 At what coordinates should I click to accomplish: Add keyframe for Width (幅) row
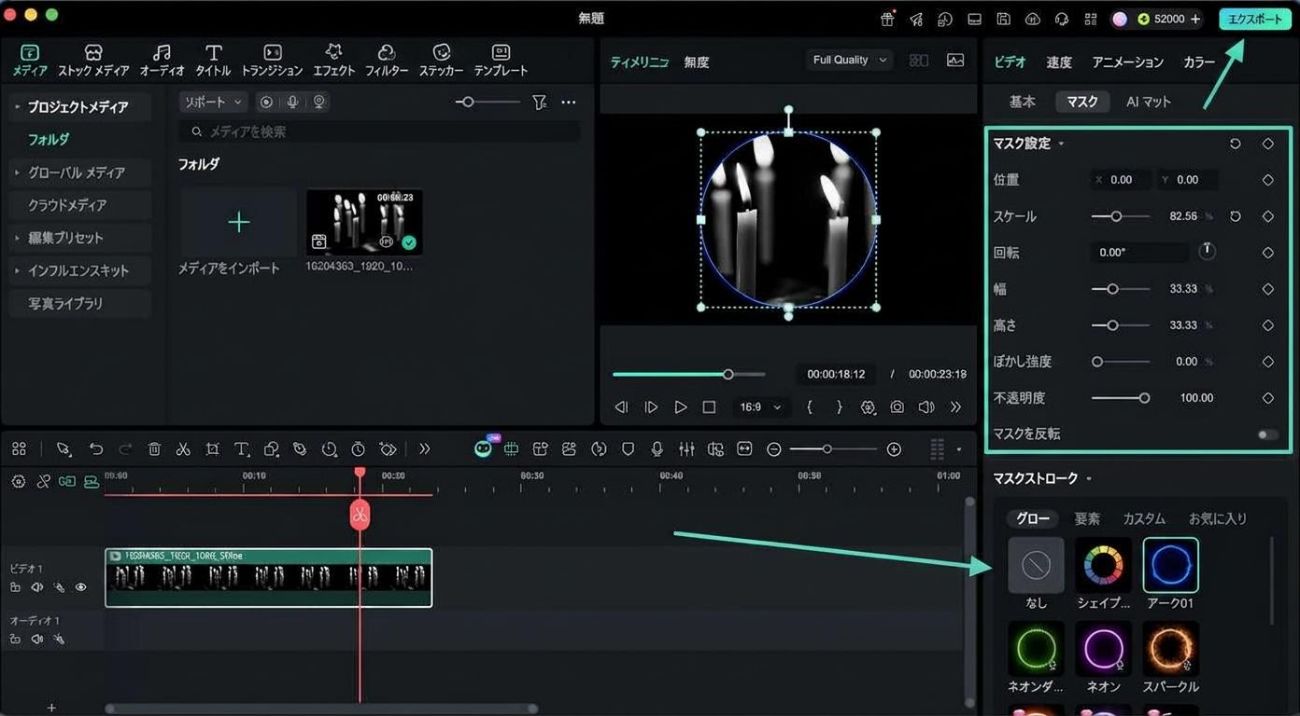pyautogui.click(x=1268, y=289)
